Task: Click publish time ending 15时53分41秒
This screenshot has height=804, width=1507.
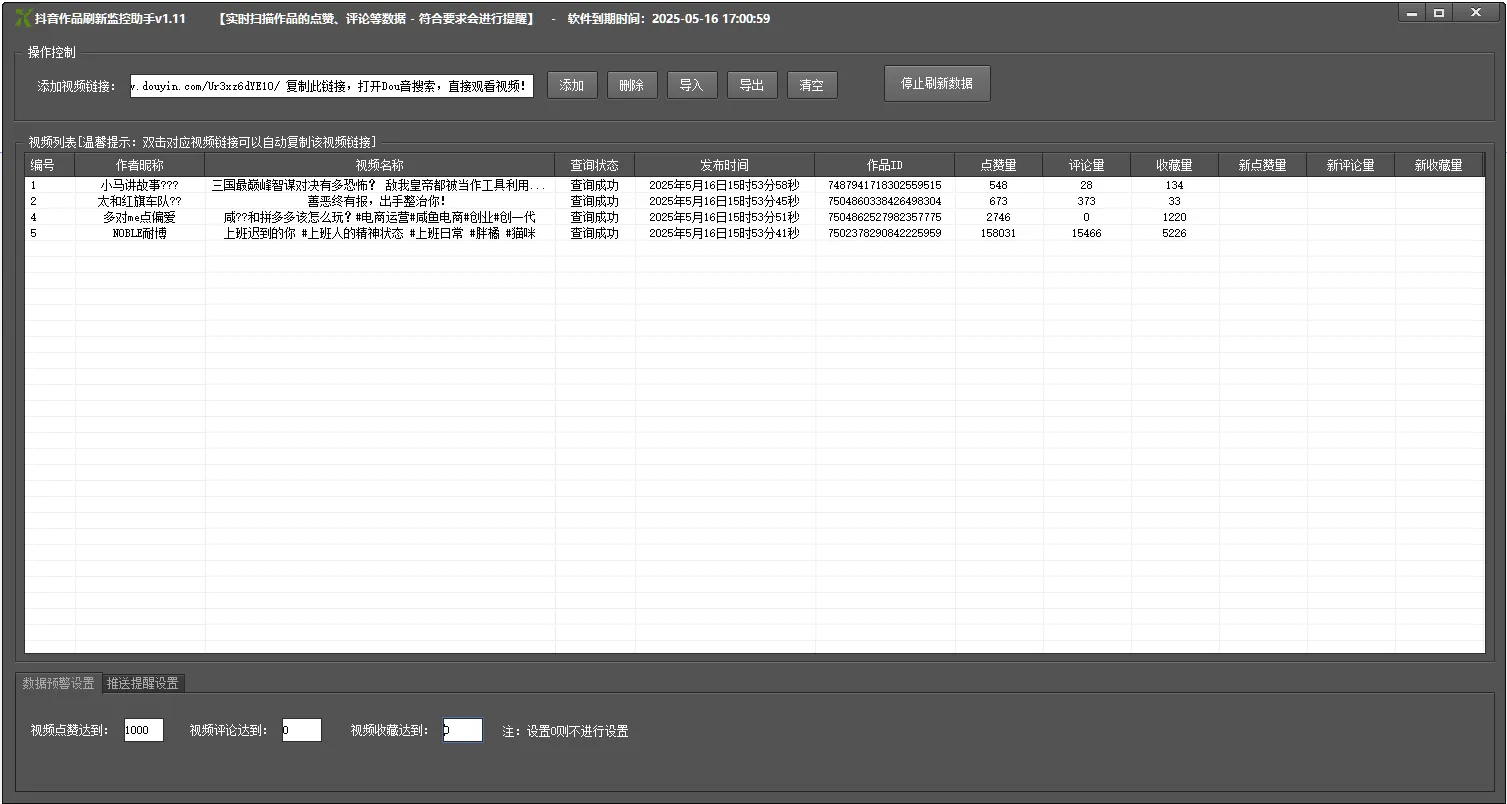Action: click(724, 233)
